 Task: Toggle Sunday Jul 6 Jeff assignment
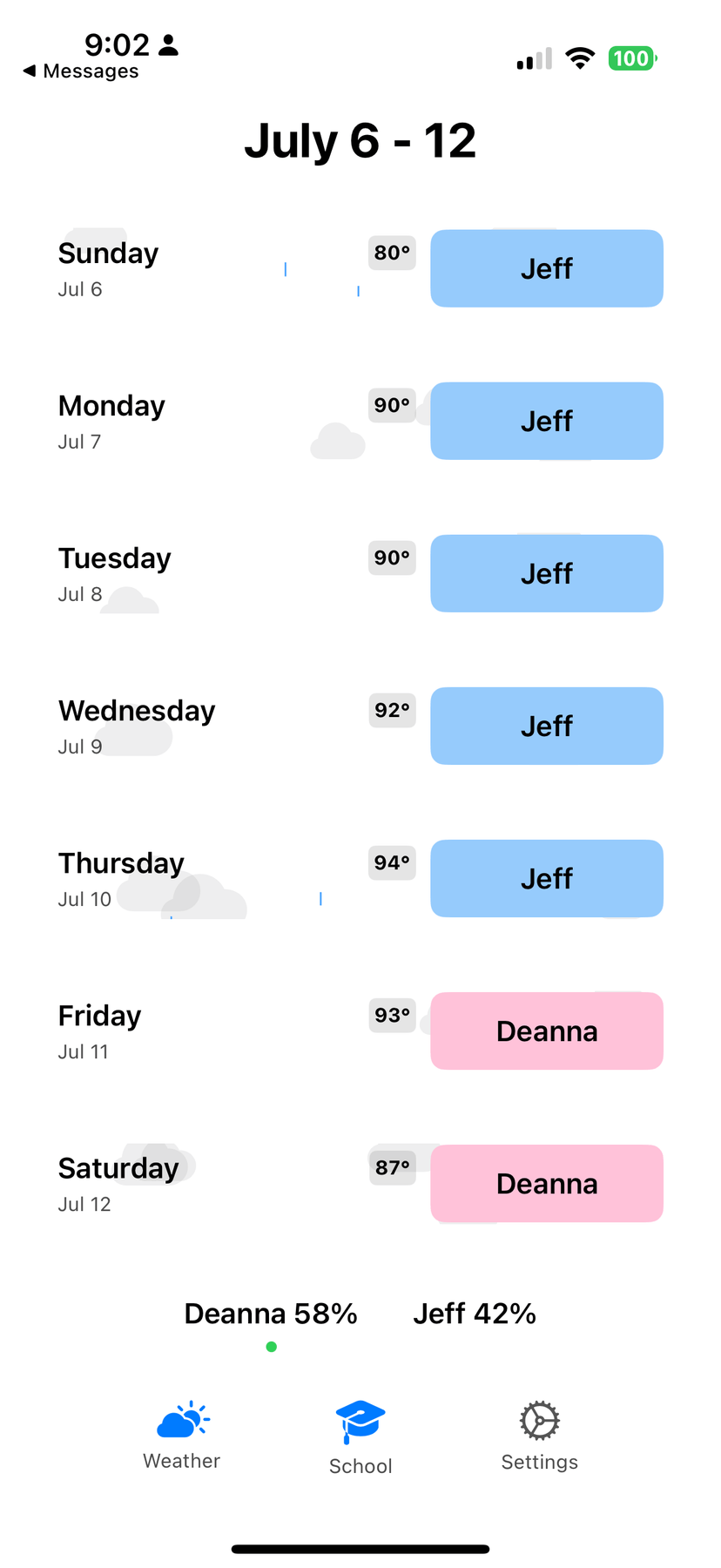click(x=547, y=268)
